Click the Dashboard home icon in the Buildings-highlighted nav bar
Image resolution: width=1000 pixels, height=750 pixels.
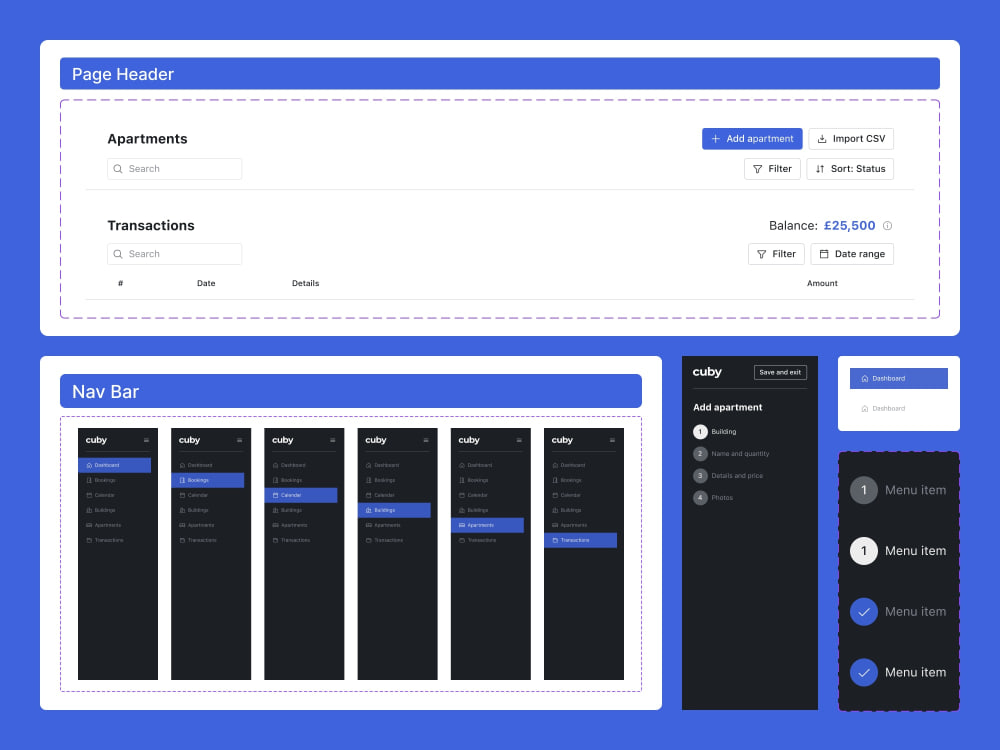point(369,465)
